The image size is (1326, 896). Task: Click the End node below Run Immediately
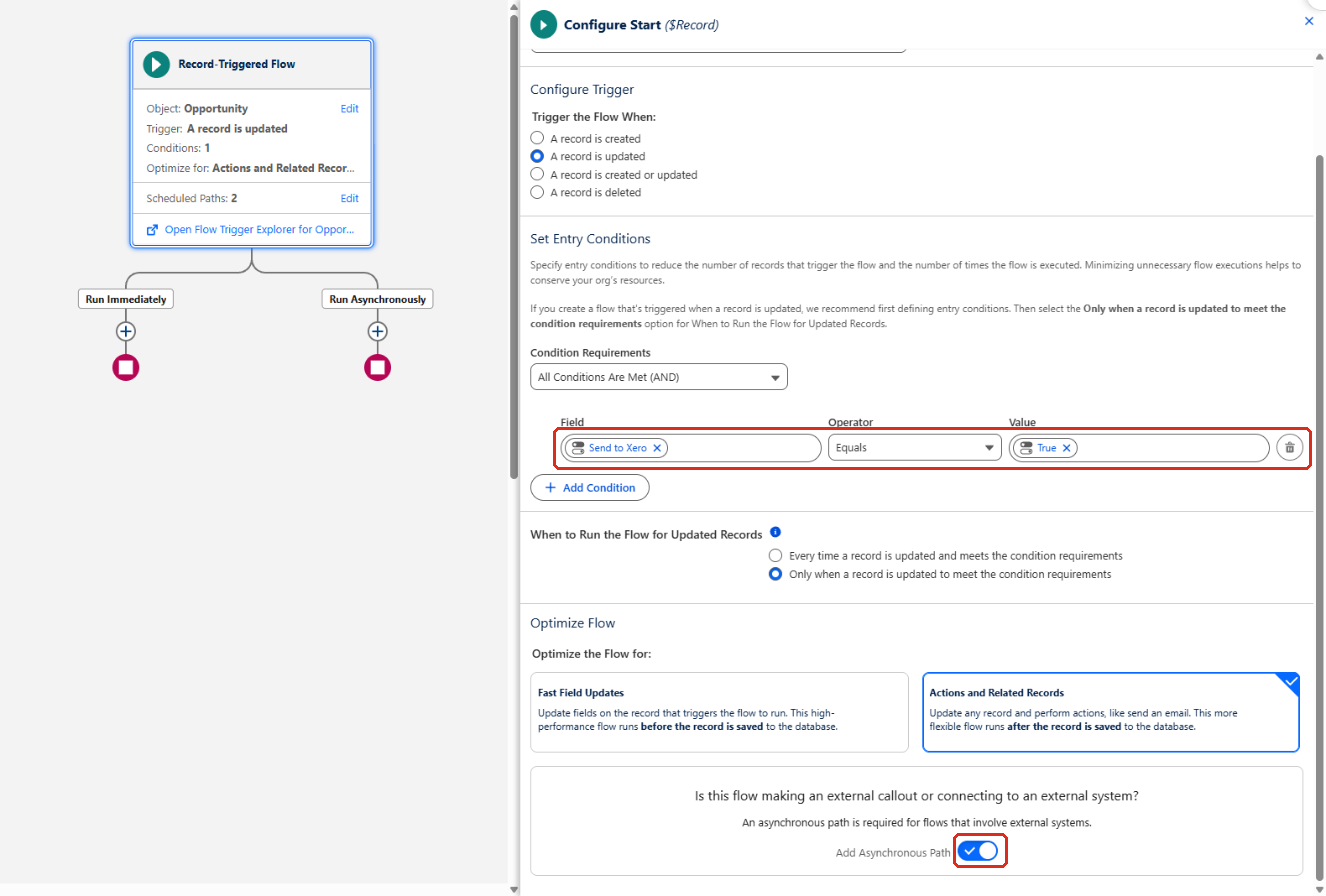126,368
